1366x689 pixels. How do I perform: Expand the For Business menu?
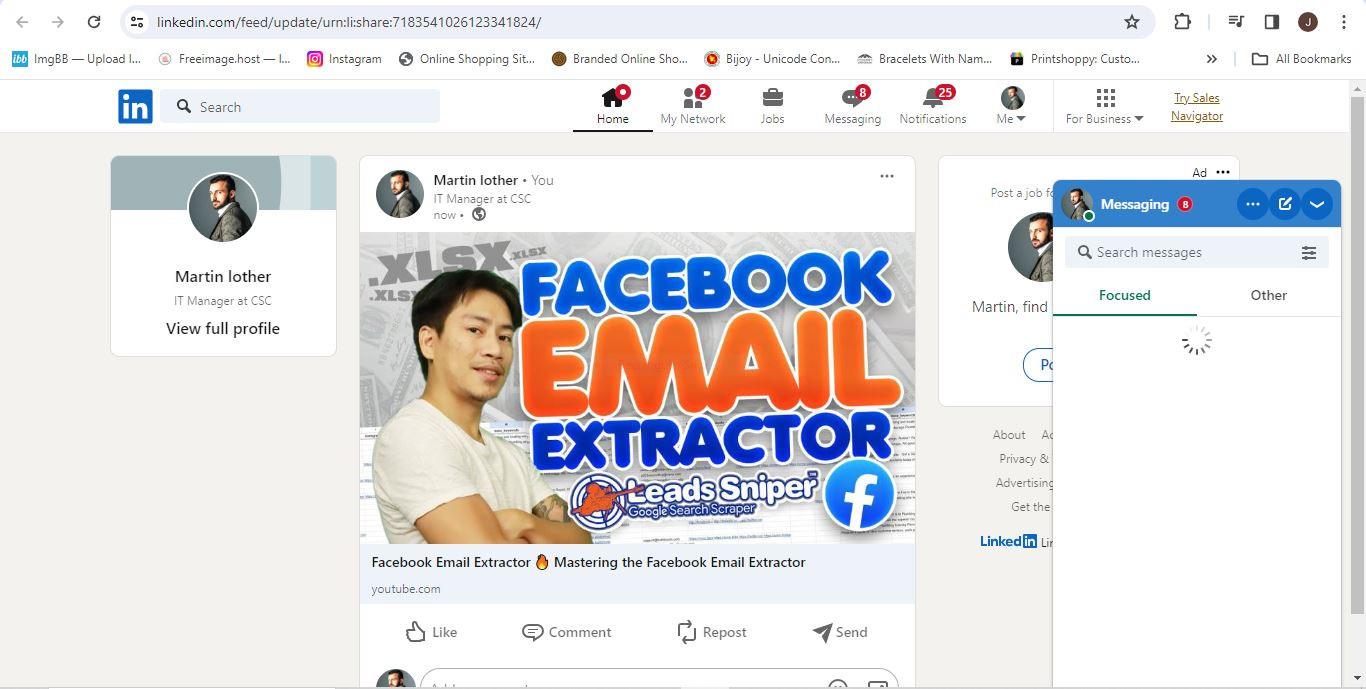coord(1104,106)
